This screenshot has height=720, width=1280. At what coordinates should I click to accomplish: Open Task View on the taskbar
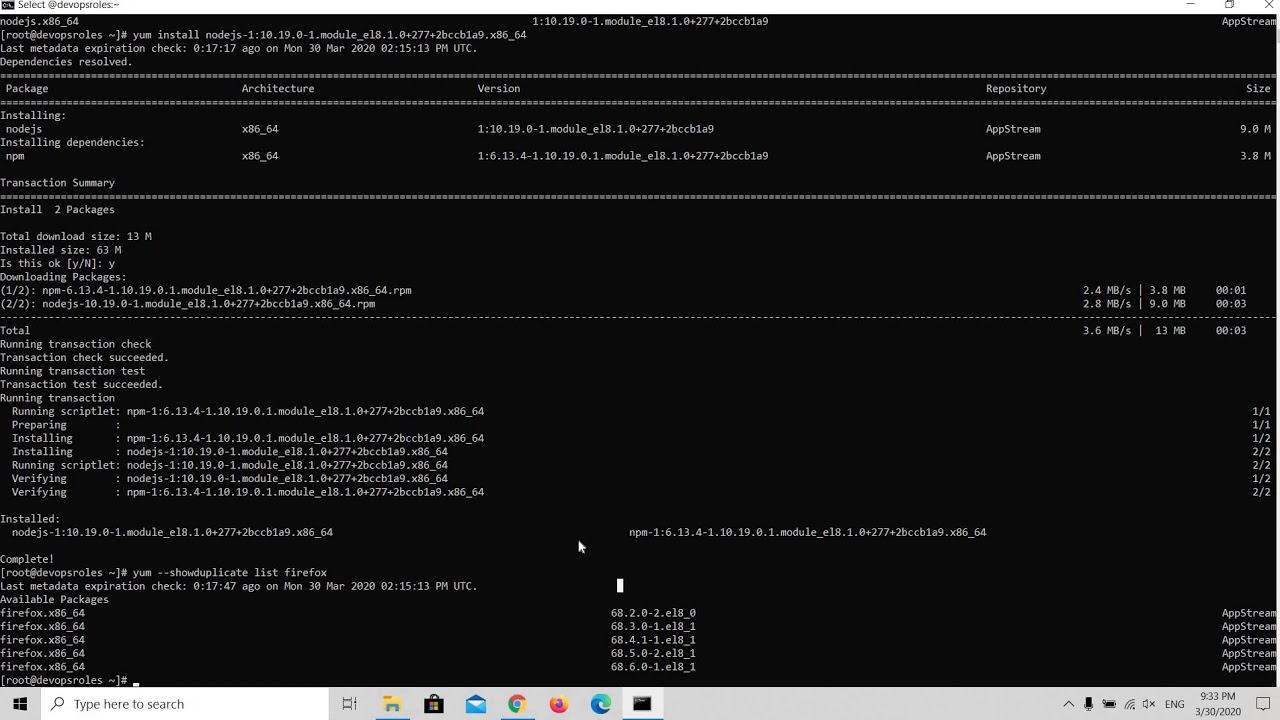point(349,704)
